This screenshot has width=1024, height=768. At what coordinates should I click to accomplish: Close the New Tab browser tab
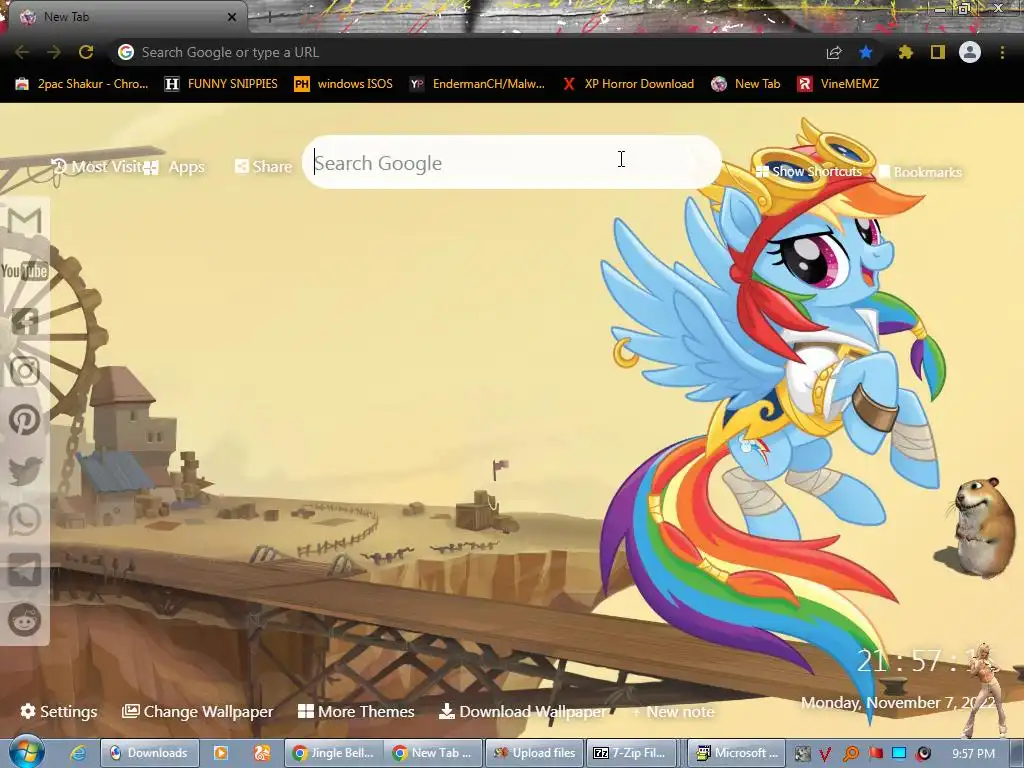pyautogui.click(x=232, y=17)
